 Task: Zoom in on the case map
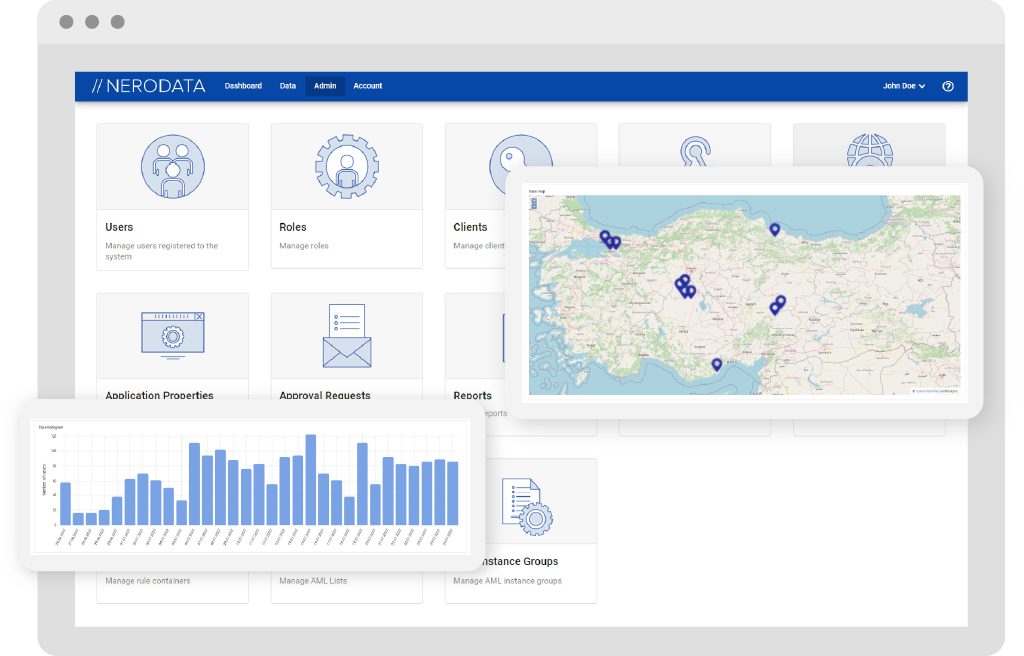pyautogui.click(x=534, y=201)
